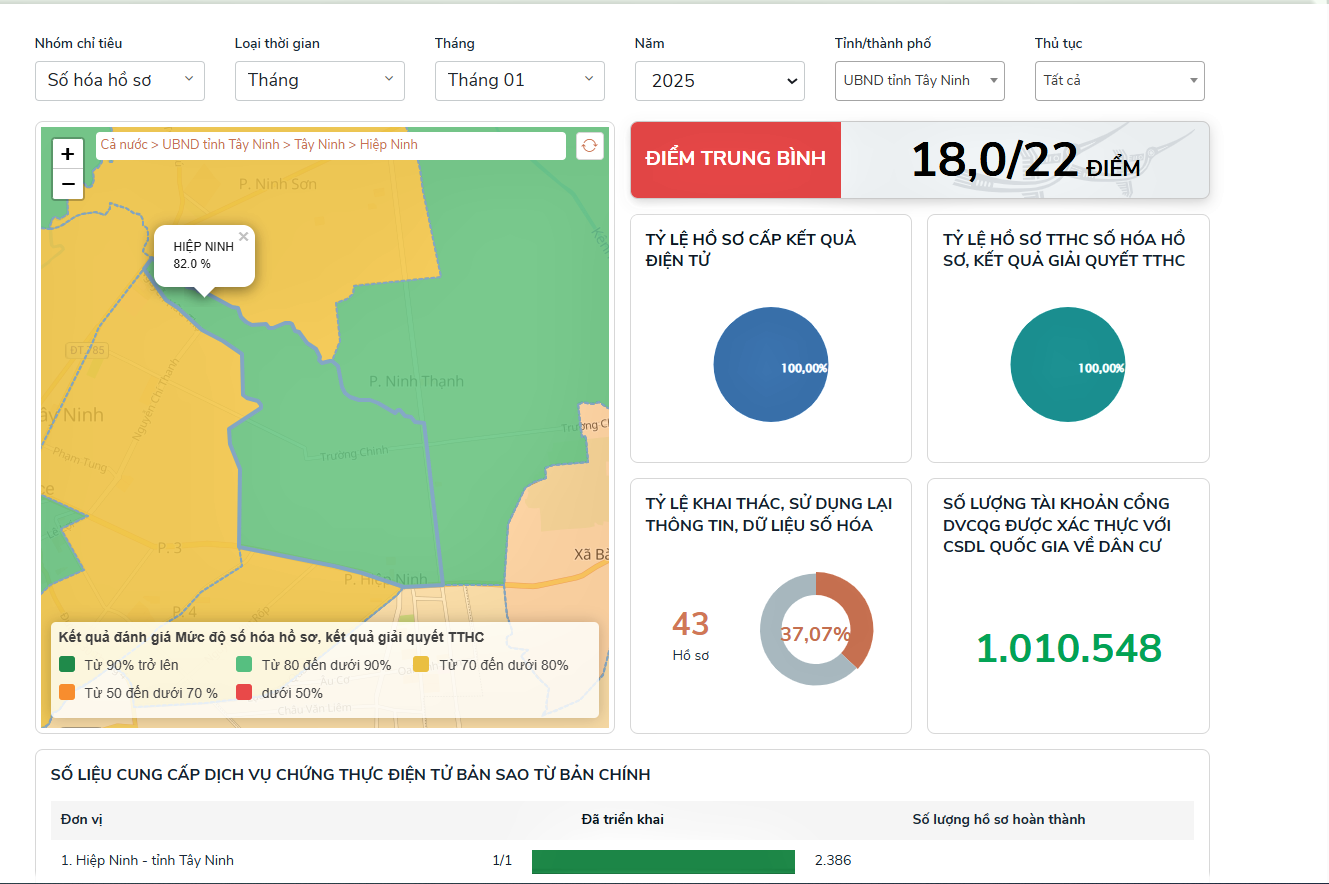Image resolution: width=1329 pixels, height=884 pixels.
Task: Click the 1.010.548 accounts figure
Action: coord(1069,648)
